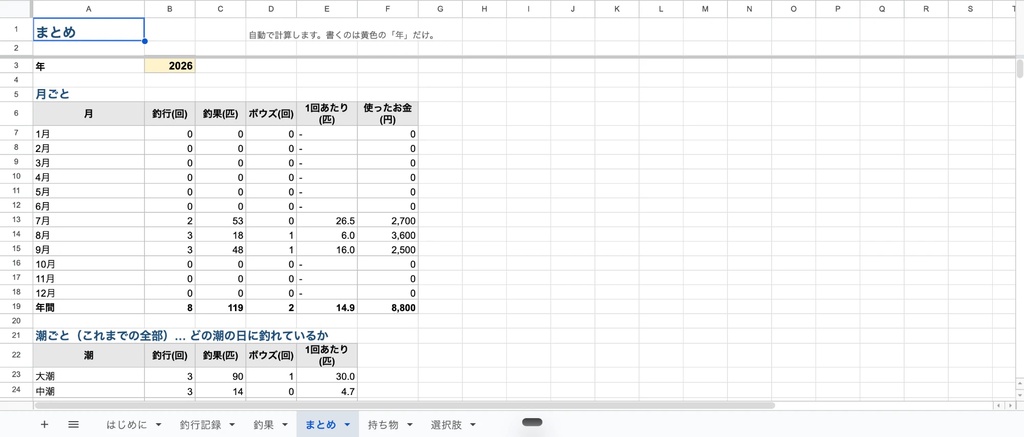Select the 7月 catch value 53
This screenshot has height=437, width=1024.
pyautogui.click(x=221, y=221)
